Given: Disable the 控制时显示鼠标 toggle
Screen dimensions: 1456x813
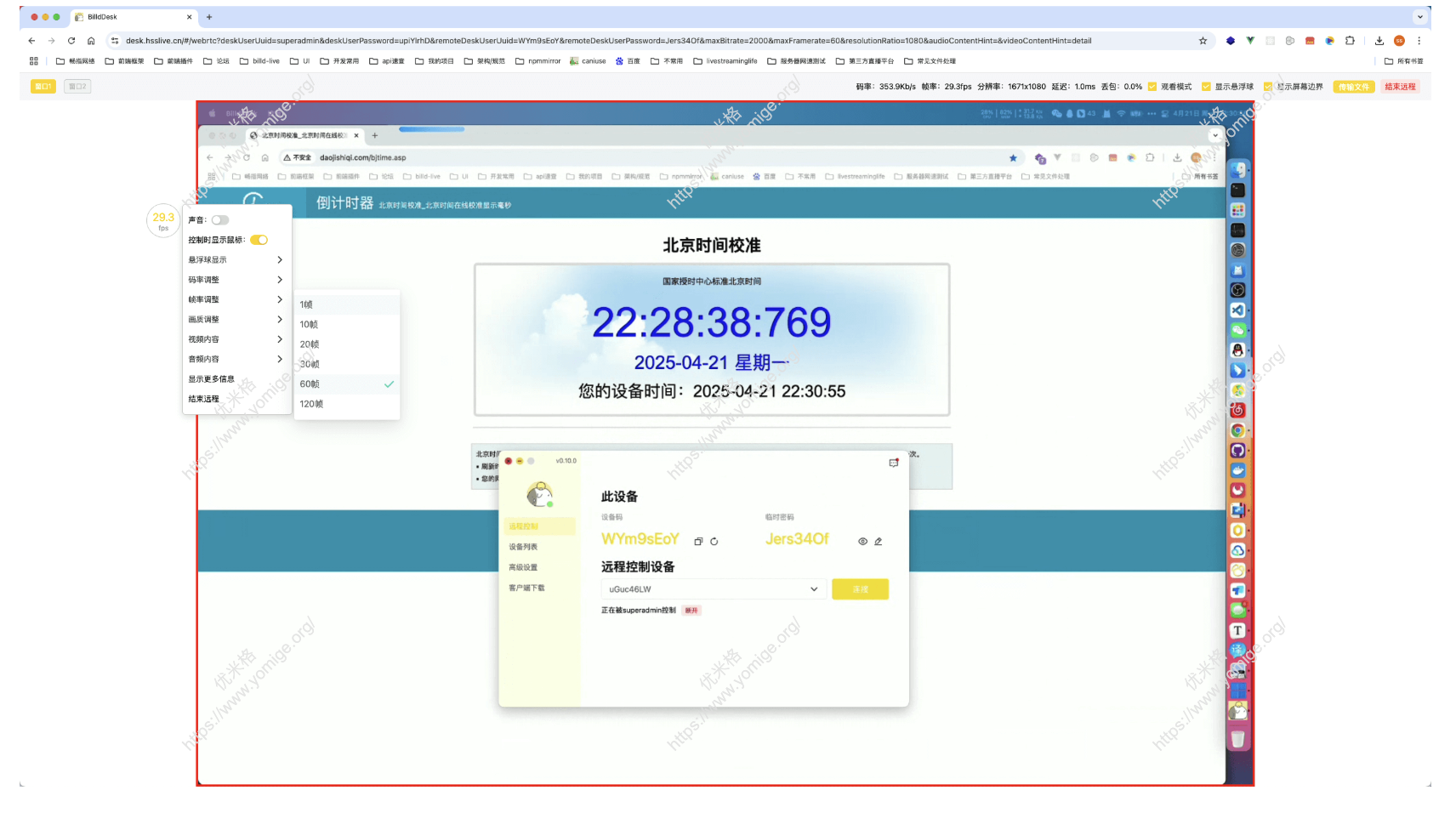Looking at the screenshot, I should click(x=259, y=240).
